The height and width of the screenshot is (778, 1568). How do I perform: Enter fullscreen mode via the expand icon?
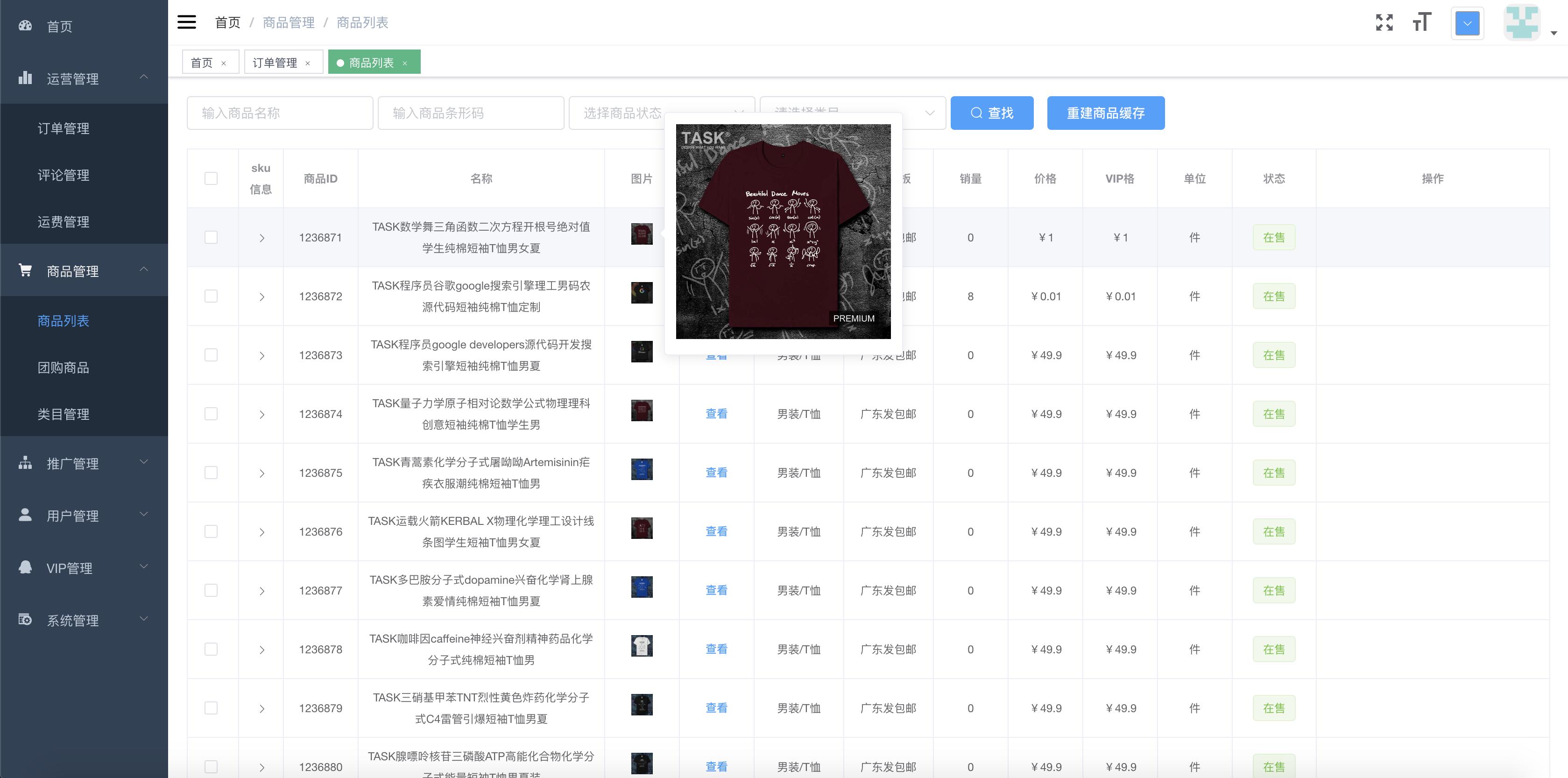point(1384,22)
